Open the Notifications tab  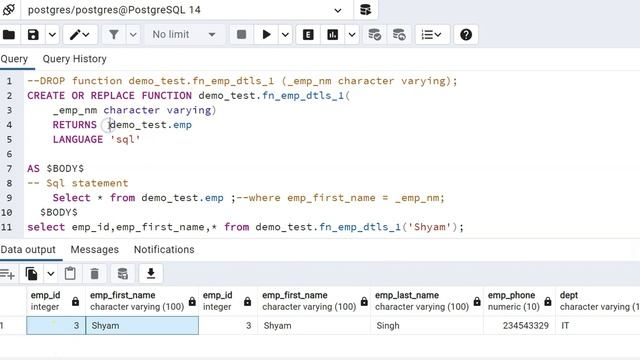(x=164, y=249)
